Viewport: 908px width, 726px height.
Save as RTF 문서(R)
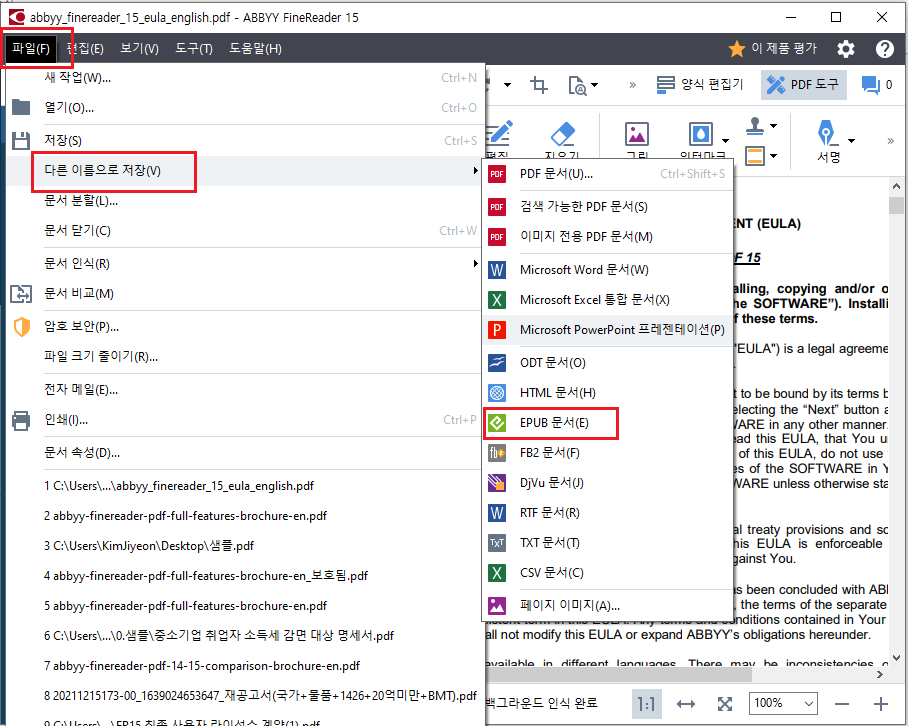tap(608, 513)
